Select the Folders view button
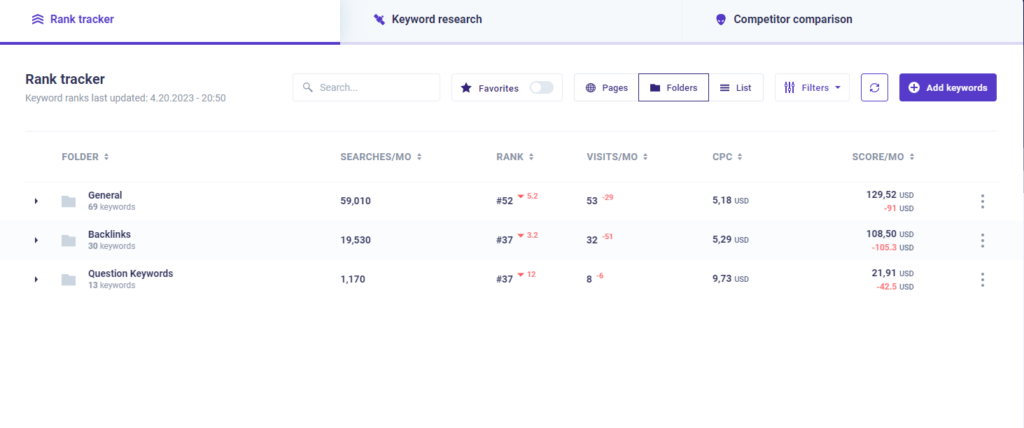The height and width of the screenshot is (428, 1024). (x=673, y=88)
